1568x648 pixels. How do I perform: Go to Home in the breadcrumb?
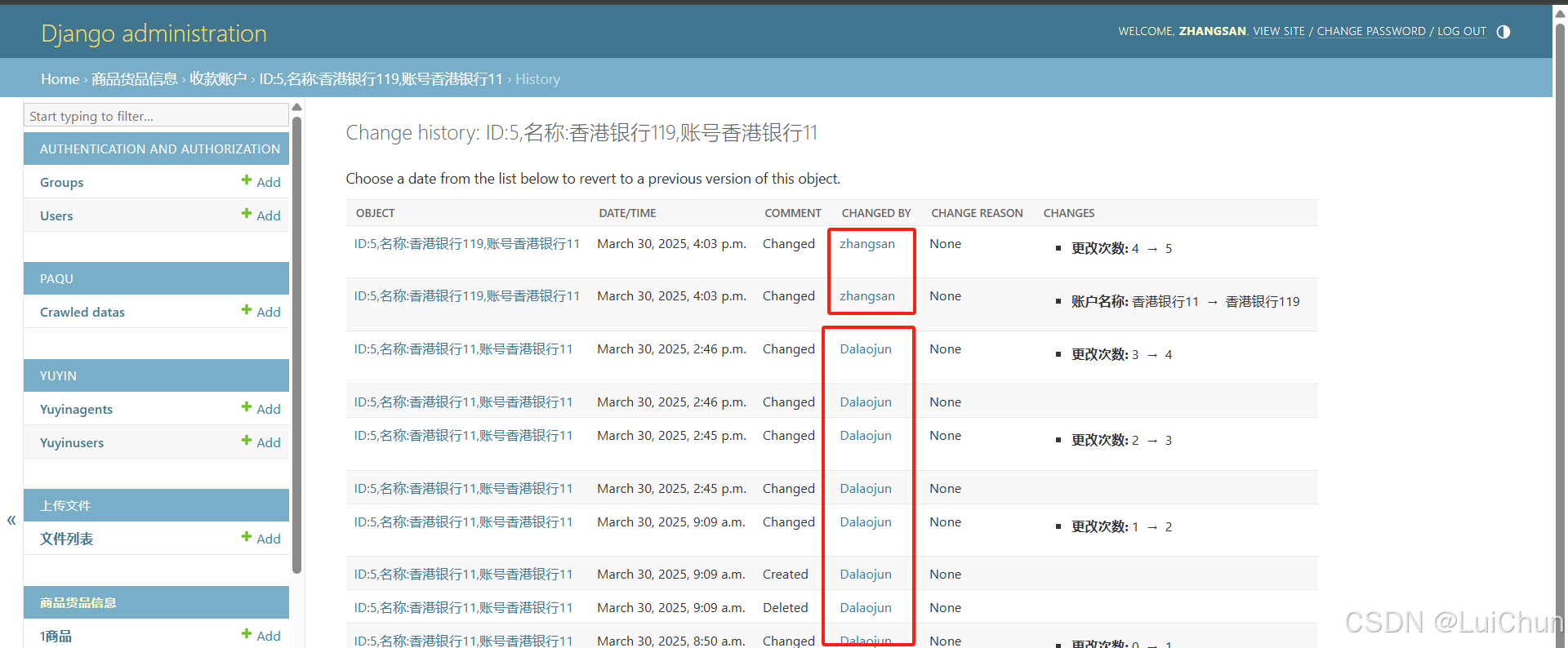(x=60, y=79)
